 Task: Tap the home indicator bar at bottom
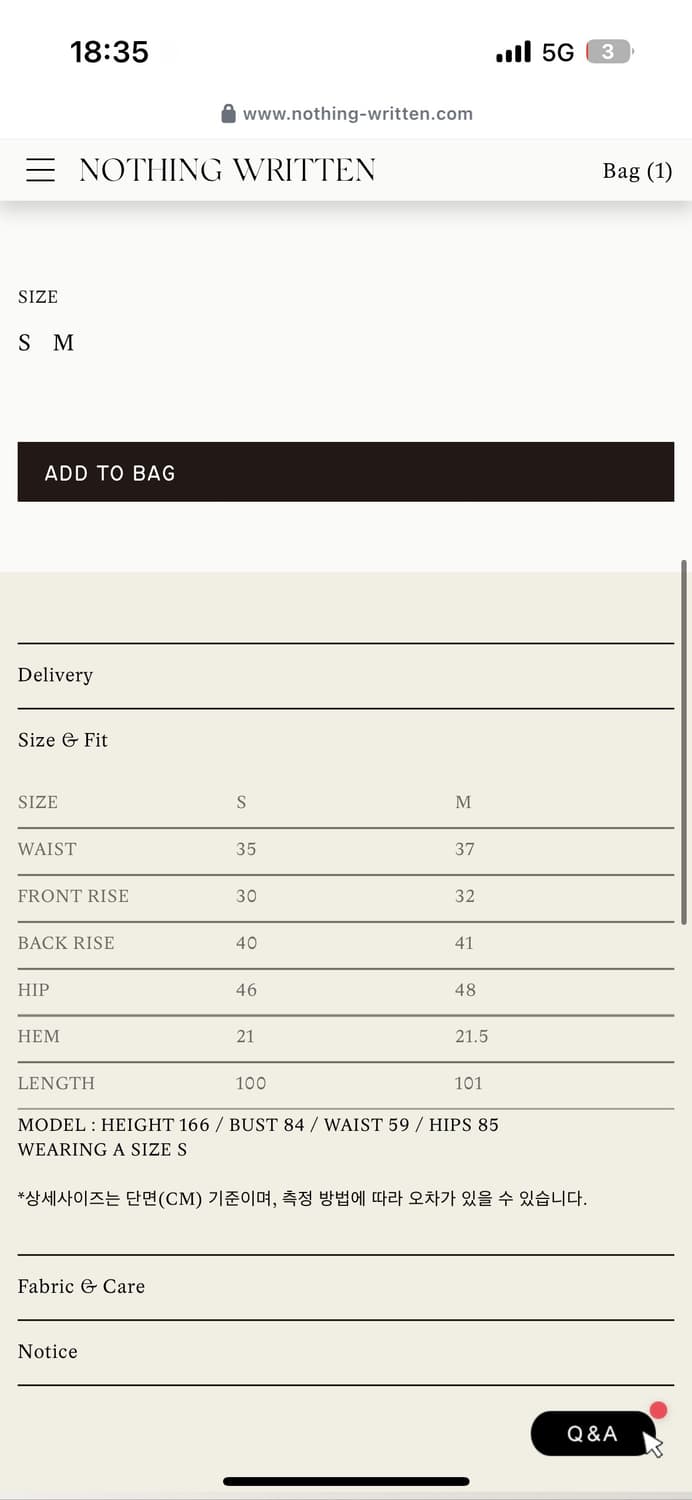(346, 1482)
